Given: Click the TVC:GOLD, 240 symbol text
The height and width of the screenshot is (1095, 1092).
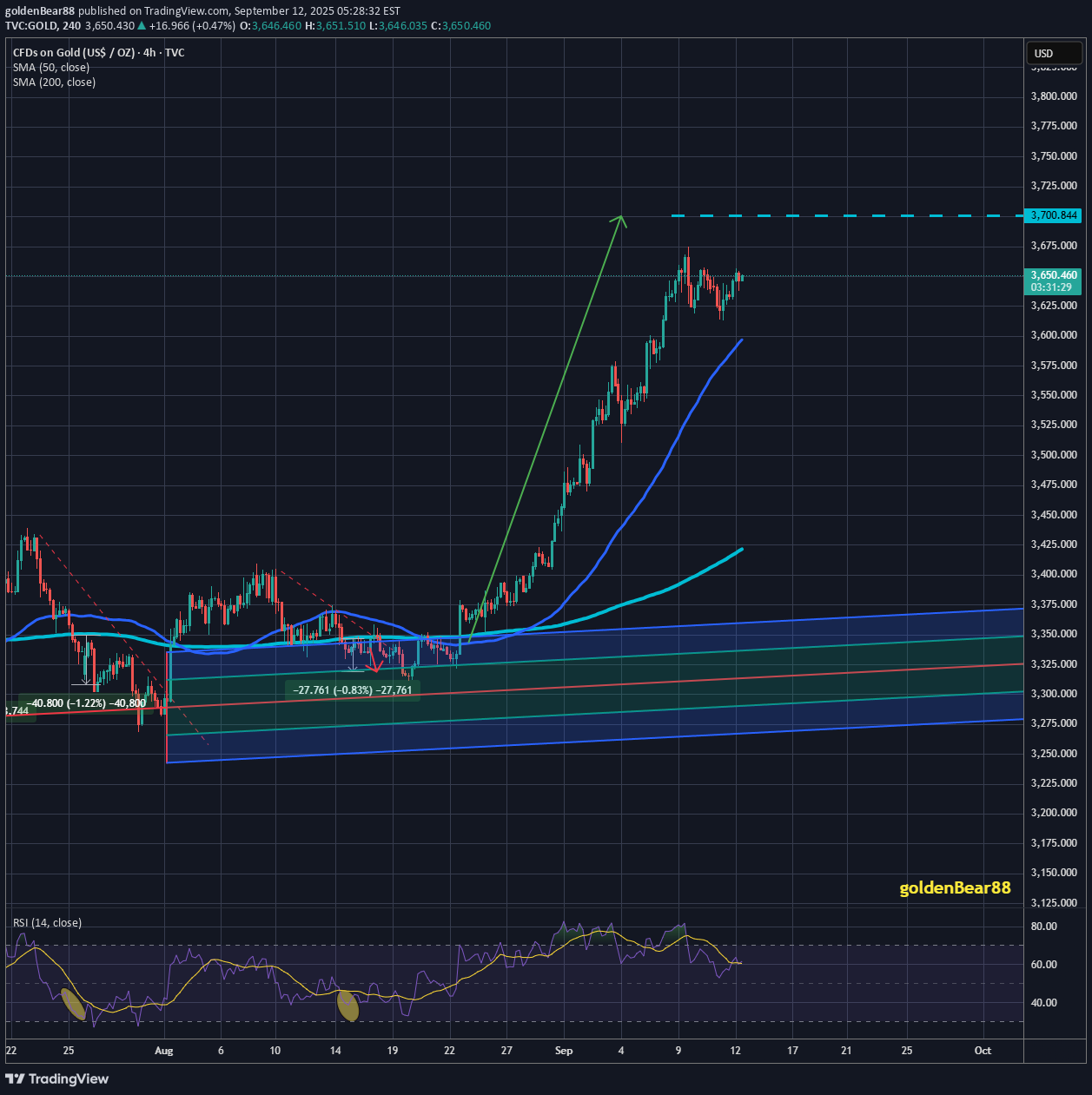Looking at the screenshot, I should (x=43, y=26).
